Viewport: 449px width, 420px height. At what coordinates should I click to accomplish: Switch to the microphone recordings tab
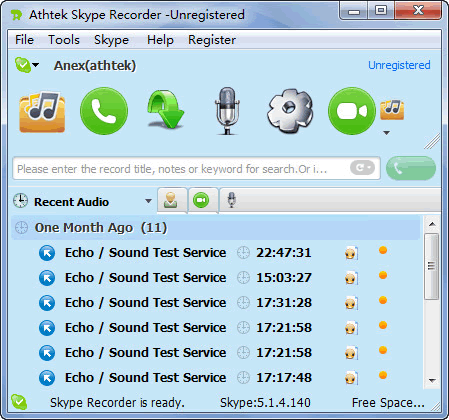coord(232,200)
